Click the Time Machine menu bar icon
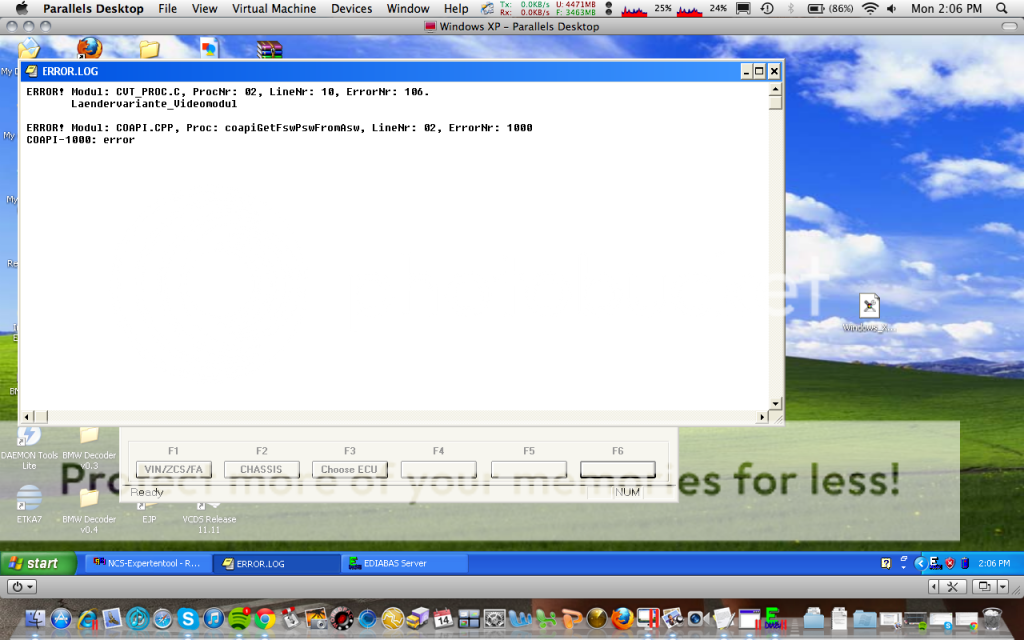Image resolution: width=1024 pixels, height=640 pixels. [766, 9]
